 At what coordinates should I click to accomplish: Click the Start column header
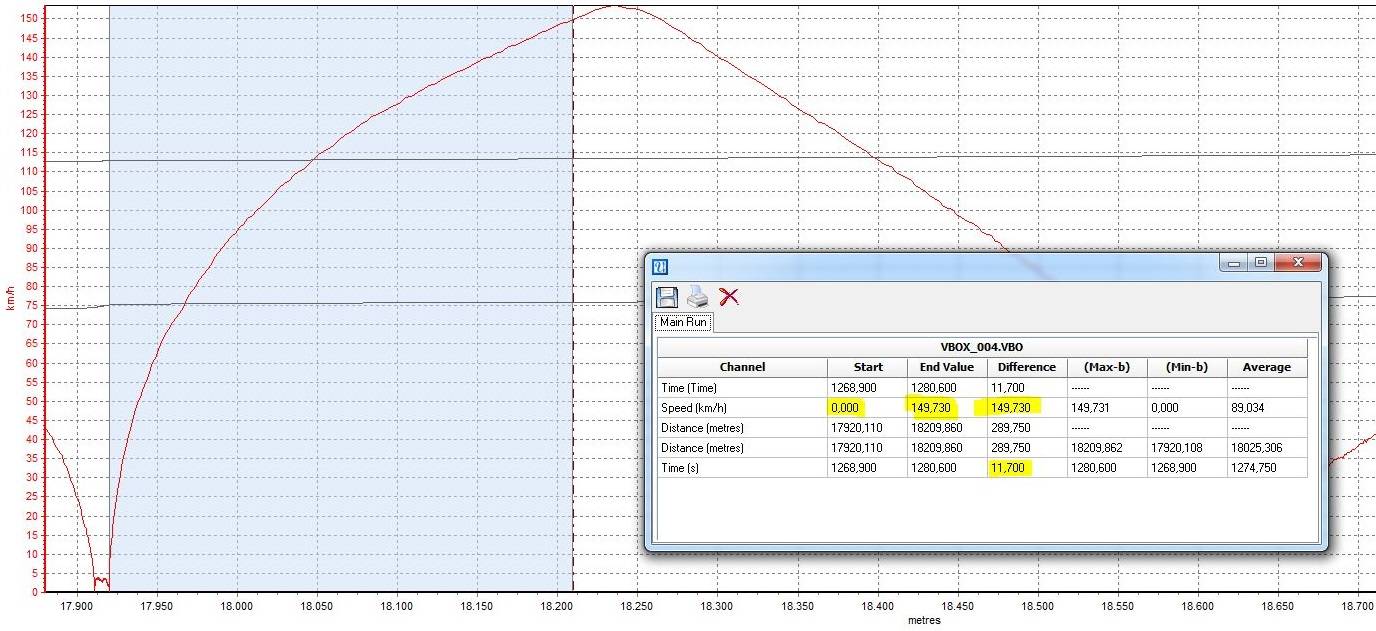pyautogui.click(x=867, y=367)
